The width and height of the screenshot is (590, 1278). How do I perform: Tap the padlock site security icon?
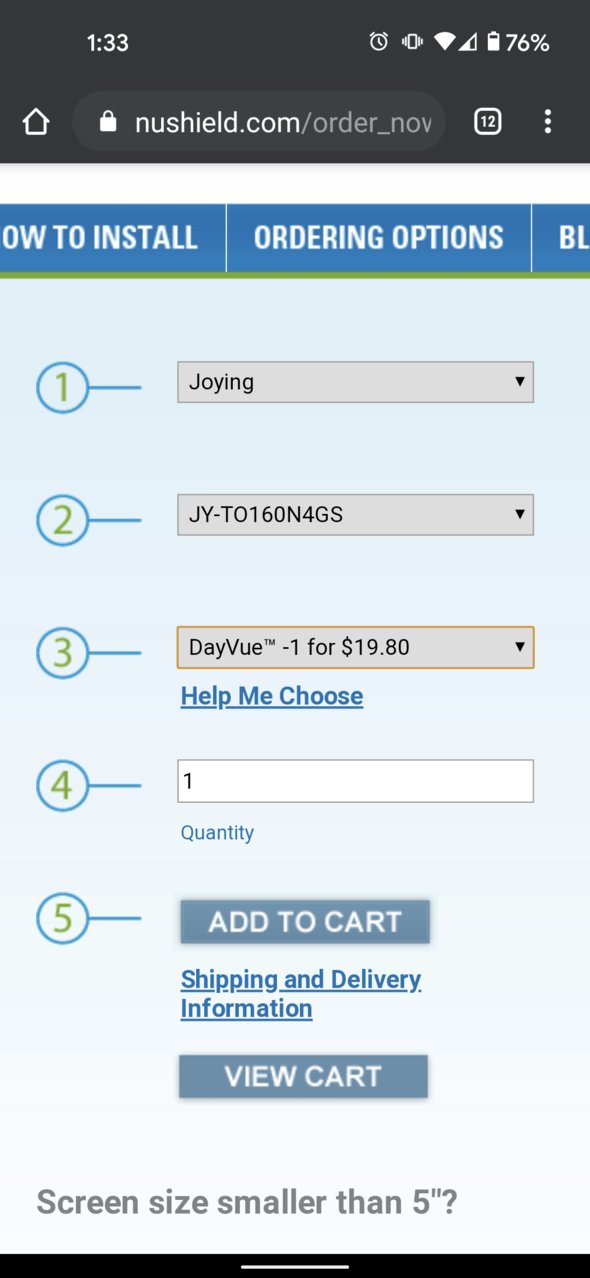point(108,122)
